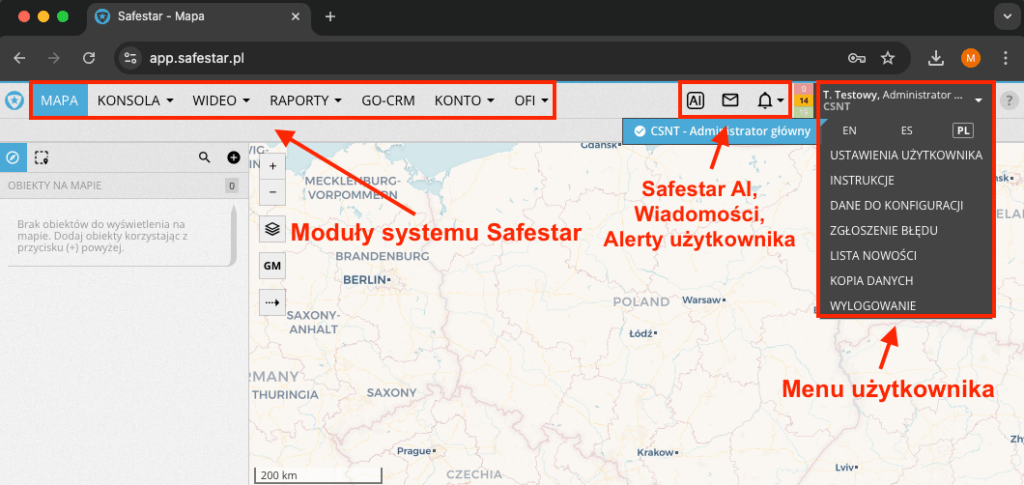The height and width of the screenshot is (485, 1024).
Task: Switch language to ES
Action: (x=906, y=131)
